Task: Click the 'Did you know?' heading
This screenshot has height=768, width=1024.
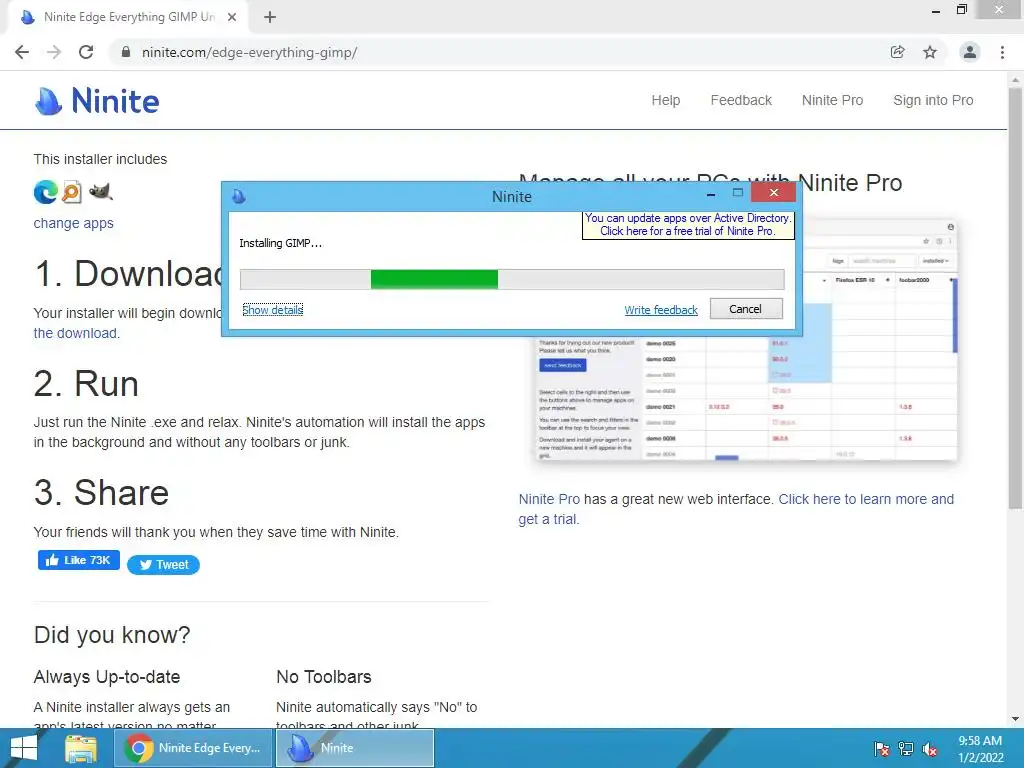Action: [112, 635]
